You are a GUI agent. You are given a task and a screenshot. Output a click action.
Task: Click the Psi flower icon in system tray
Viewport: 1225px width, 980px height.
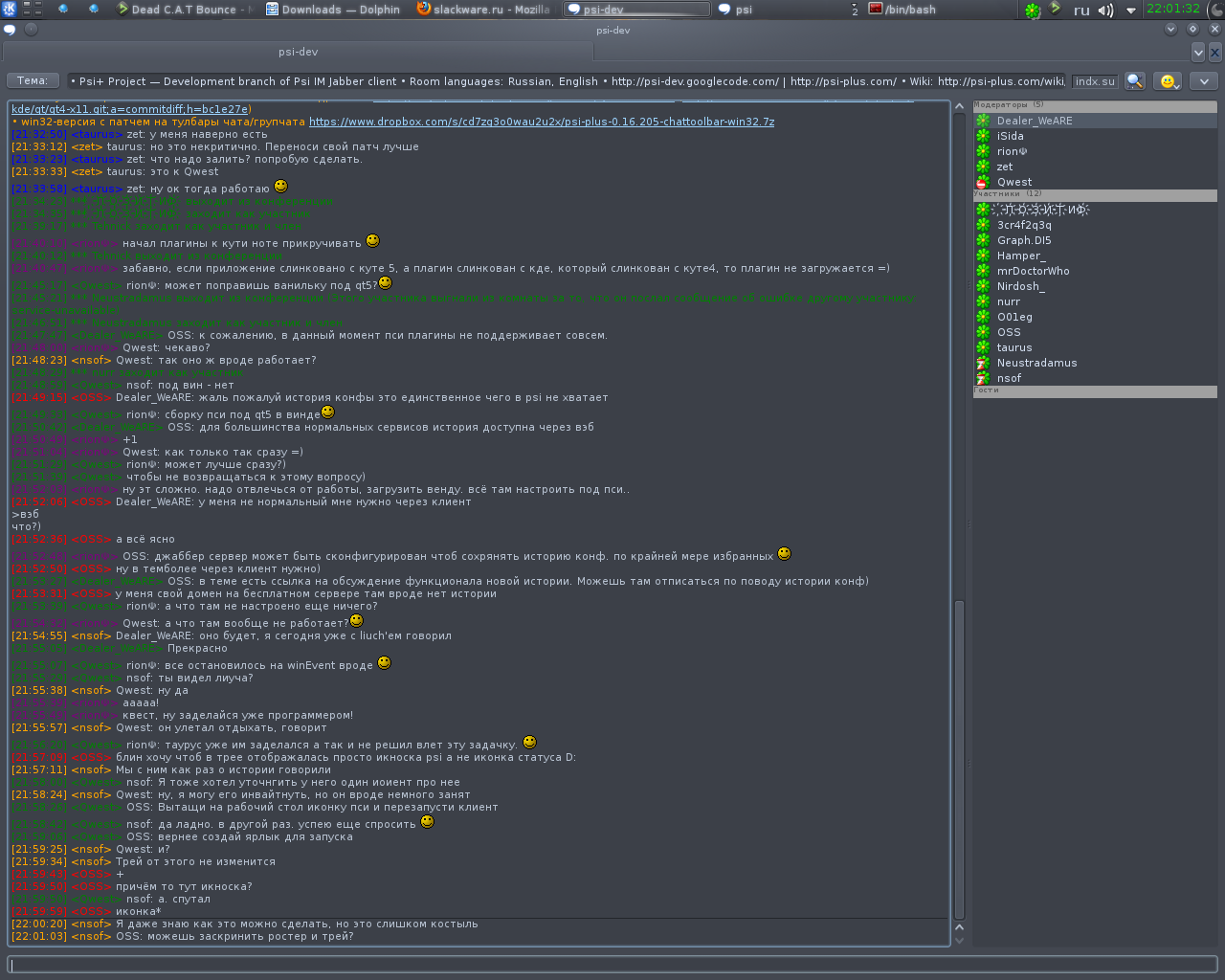[1032, 11]
